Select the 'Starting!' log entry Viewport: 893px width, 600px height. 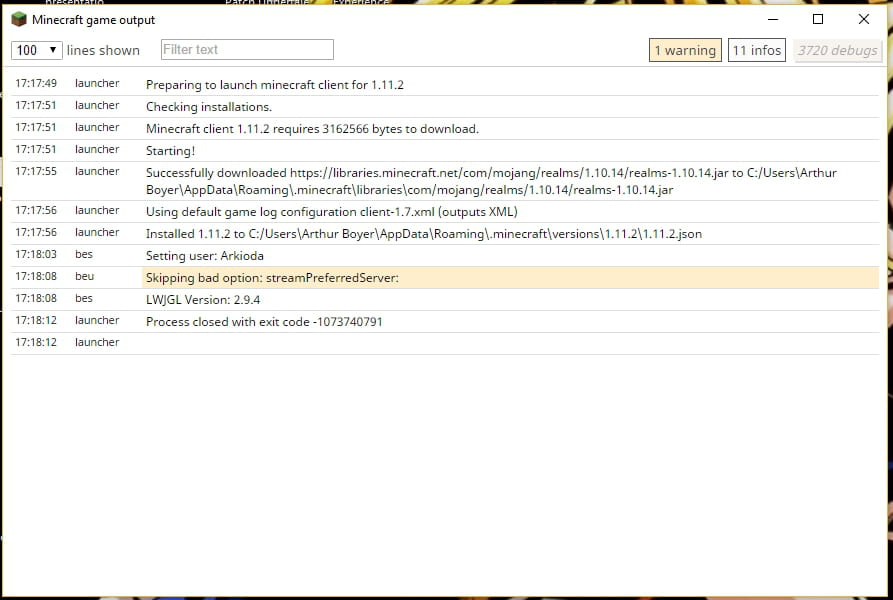pos(445,151)
